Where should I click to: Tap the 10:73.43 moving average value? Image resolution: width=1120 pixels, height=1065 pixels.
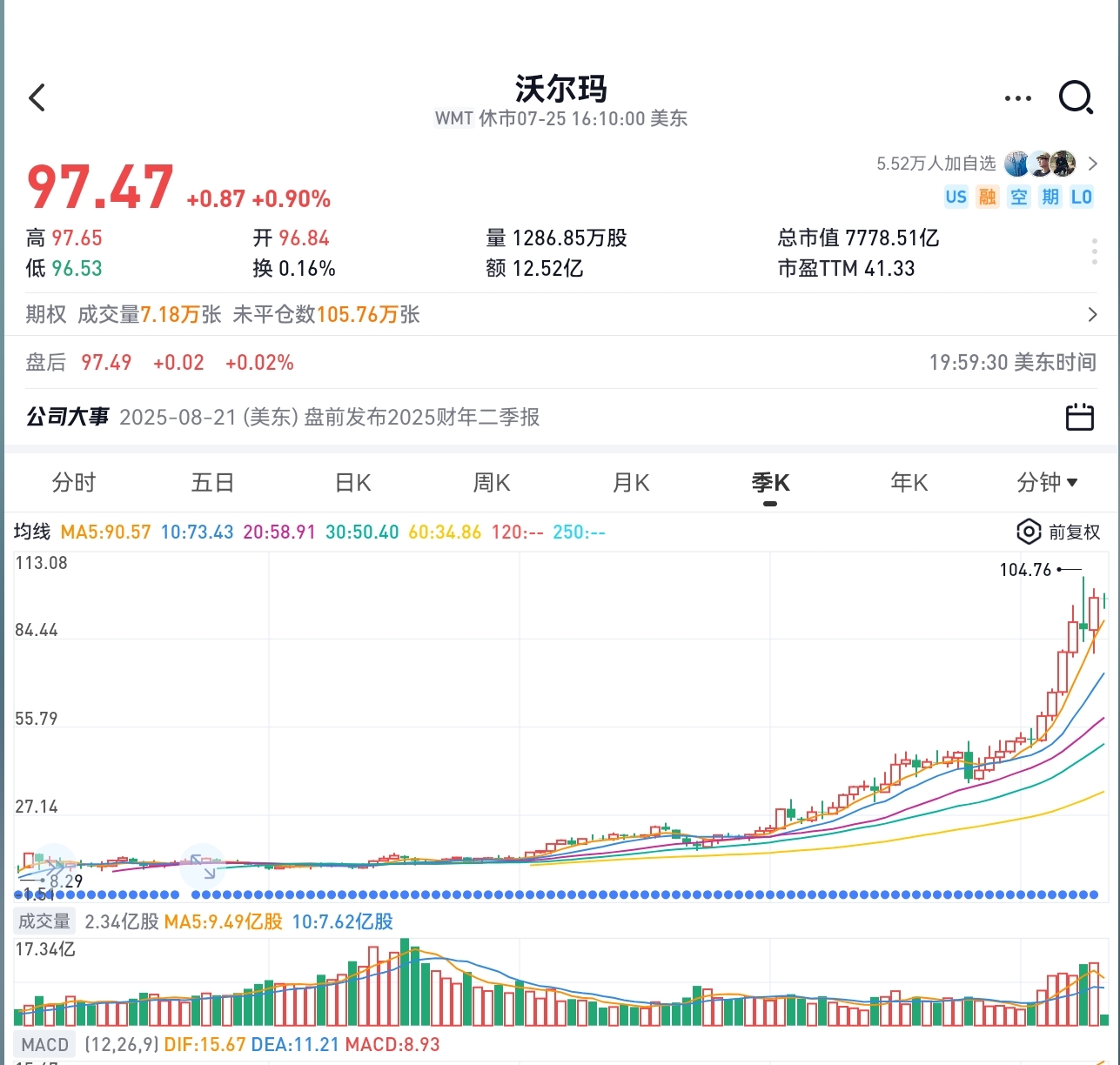[198, 532]
